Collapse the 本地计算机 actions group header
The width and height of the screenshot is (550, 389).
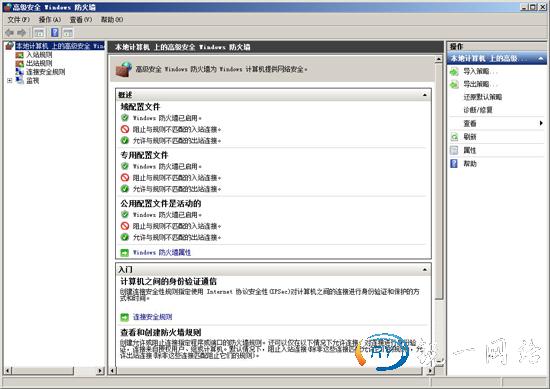541,59
